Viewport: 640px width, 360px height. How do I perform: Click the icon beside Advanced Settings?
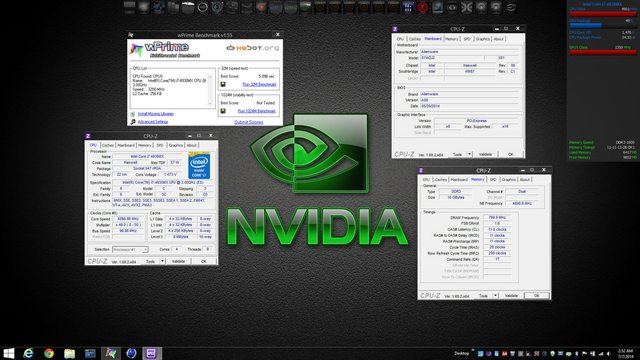pos(133,122)
